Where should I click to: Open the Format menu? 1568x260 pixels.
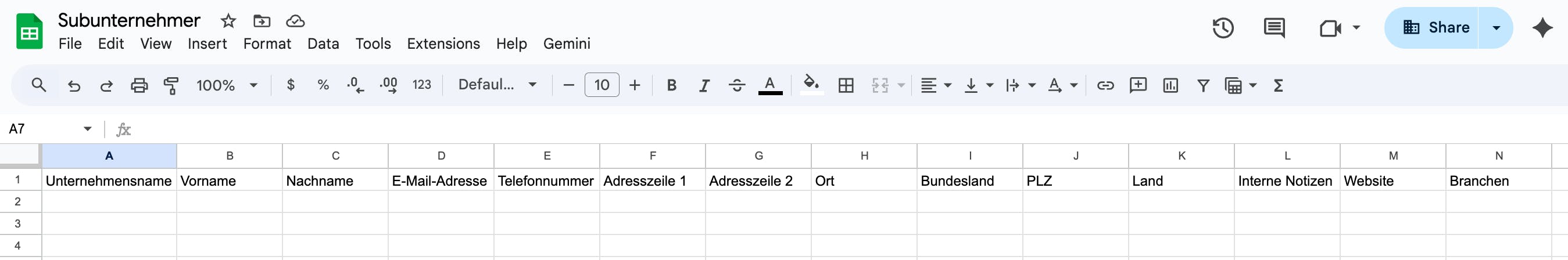click(x=267, y=44)
